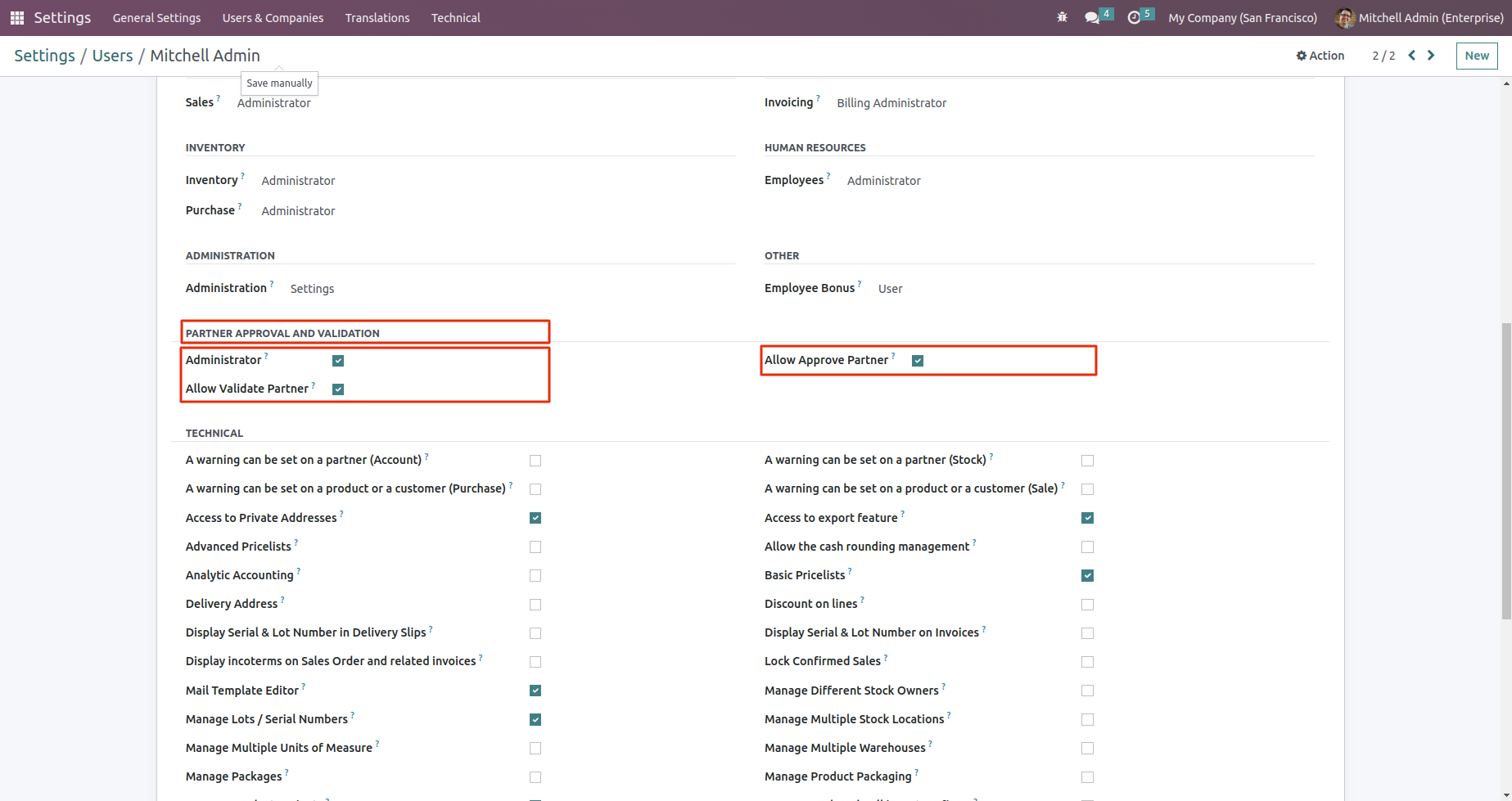The width and height of the screenshot is (1512, 801).
Task: Click the debug bug icon
Action: pyautogui.click(x=1063, y=17)
